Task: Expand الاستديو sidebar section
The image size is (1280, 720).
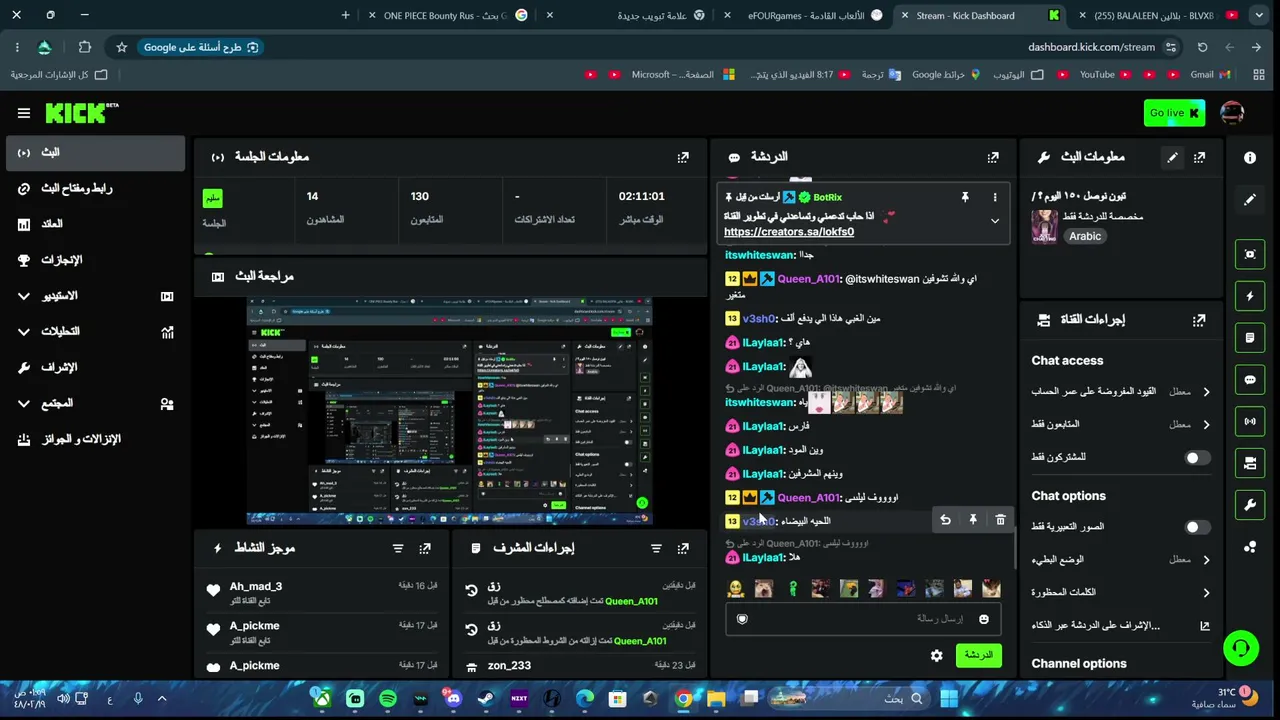Action: tap(93, 296)
